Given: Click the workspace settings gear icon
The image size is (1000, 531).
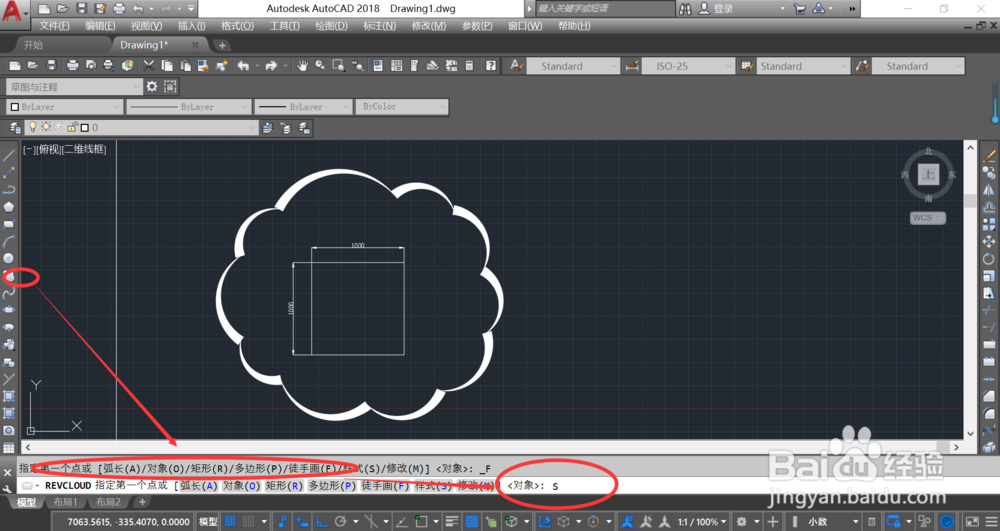Looking at the screenshot, I should 152,86.
